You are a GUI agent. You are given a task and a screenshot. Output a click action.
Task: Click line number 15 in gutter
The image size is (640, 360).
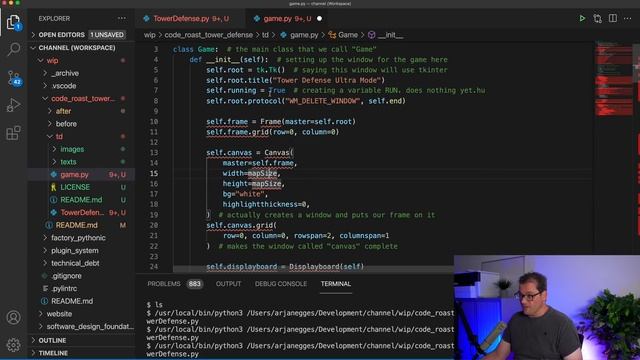(x=153, y=173)
